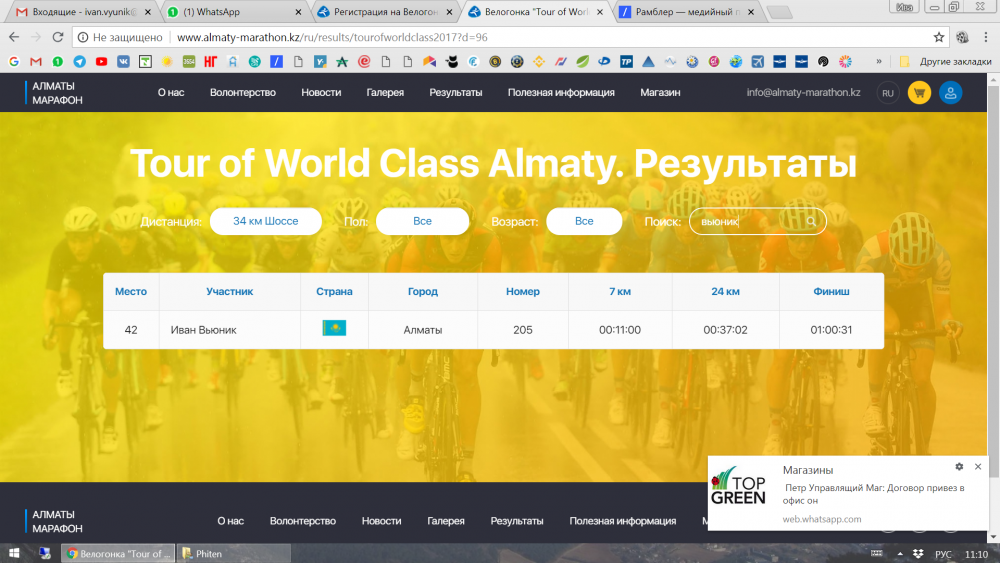Expand the distance dropdown '34 км Шоссе'
Screen dimensions: 1000x563
point(265,221)
